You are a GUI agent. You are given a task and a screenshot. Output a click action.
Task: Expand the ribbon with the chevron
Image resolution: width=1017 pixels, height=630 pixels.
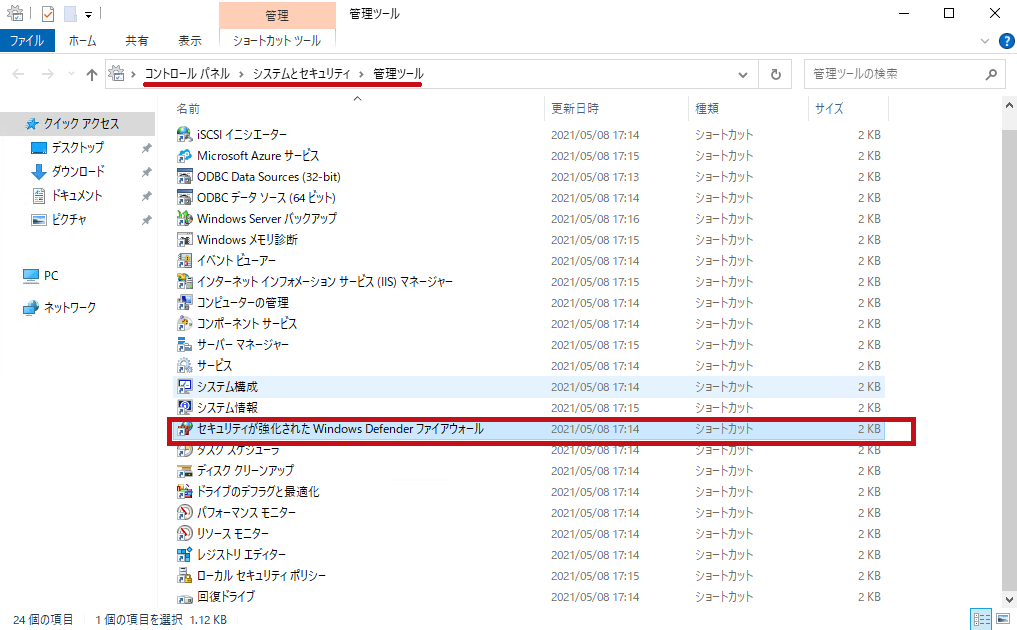tap(985, 41)
